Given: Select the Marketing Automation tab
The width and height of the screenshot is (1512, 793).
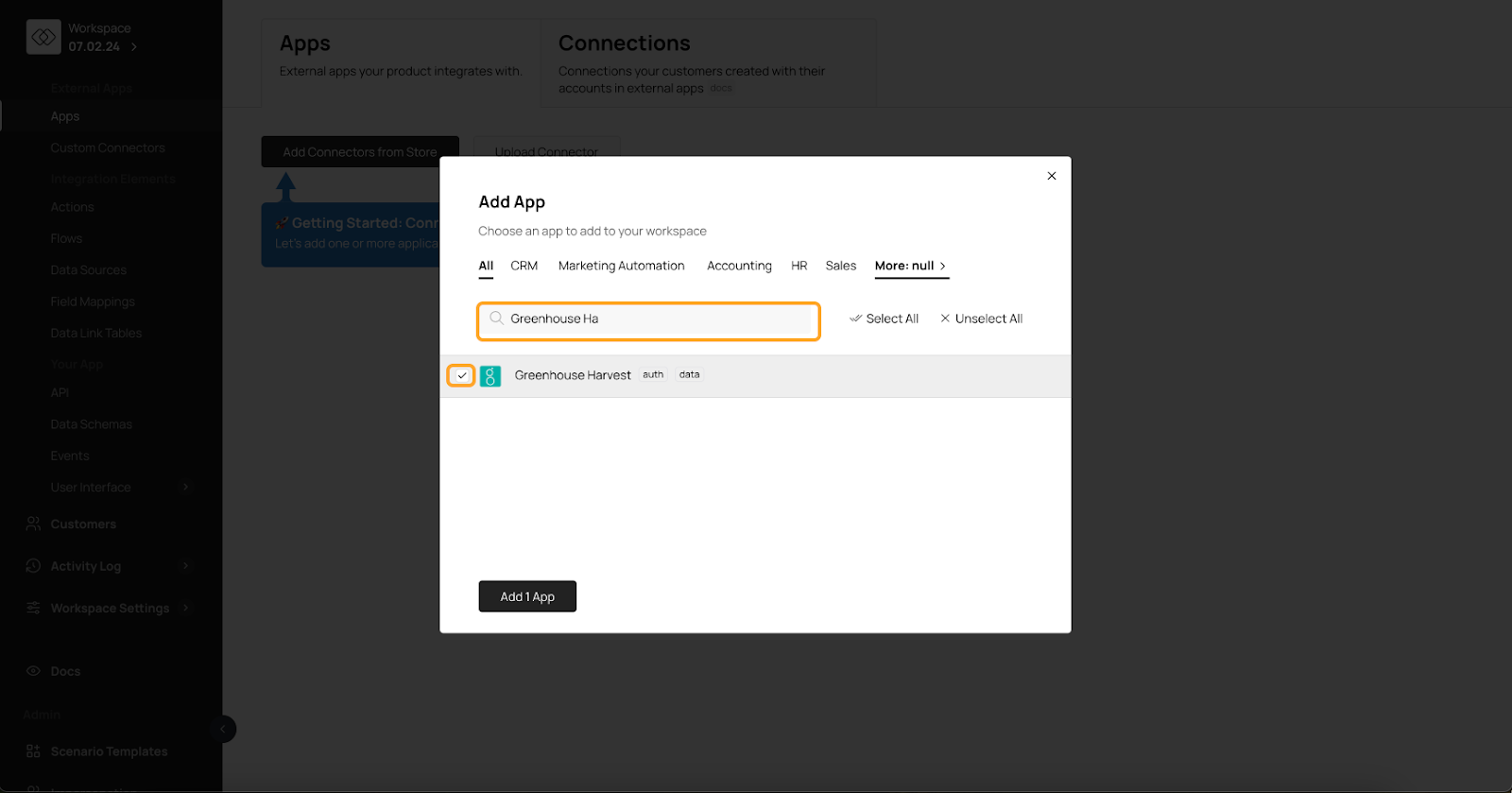Looking at the screenshot, I should [622, 266].
